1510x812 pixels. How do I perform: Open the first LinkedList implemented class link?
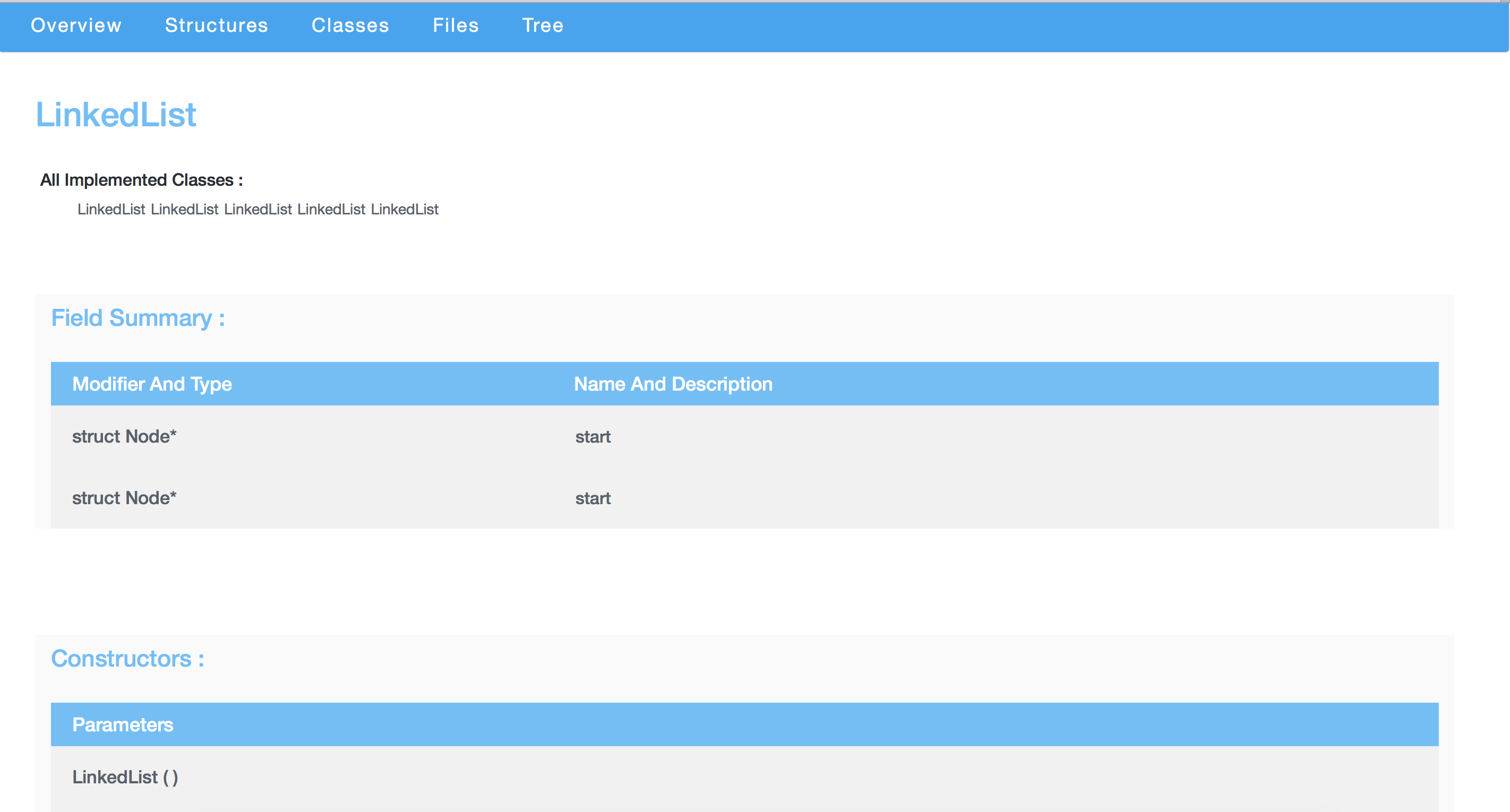(x=111, y=209)
